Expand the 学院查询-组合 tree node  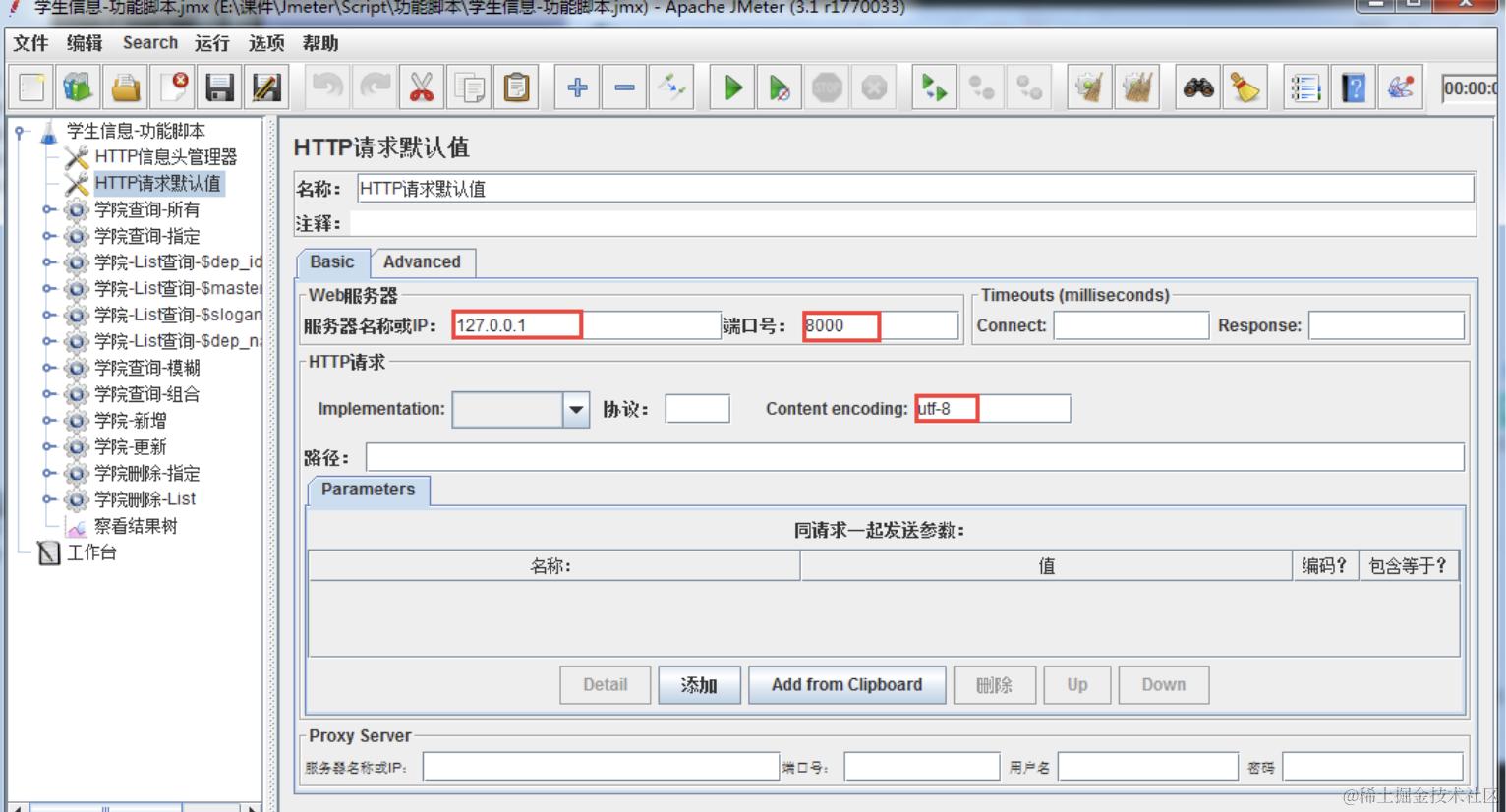click(48, 394)
